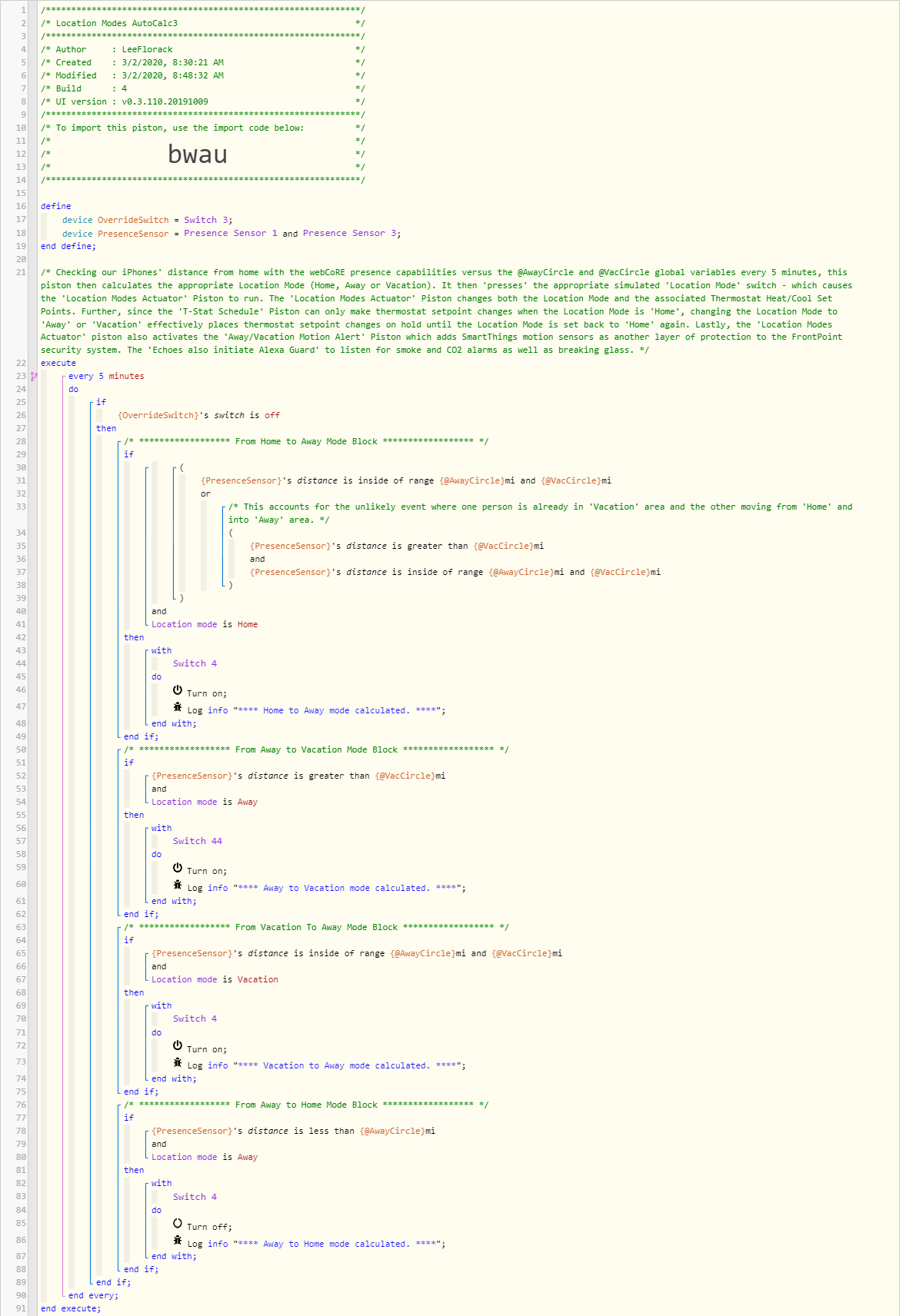
Task: Click power icon in Home to Away block
Action: (x=178, y=690)
